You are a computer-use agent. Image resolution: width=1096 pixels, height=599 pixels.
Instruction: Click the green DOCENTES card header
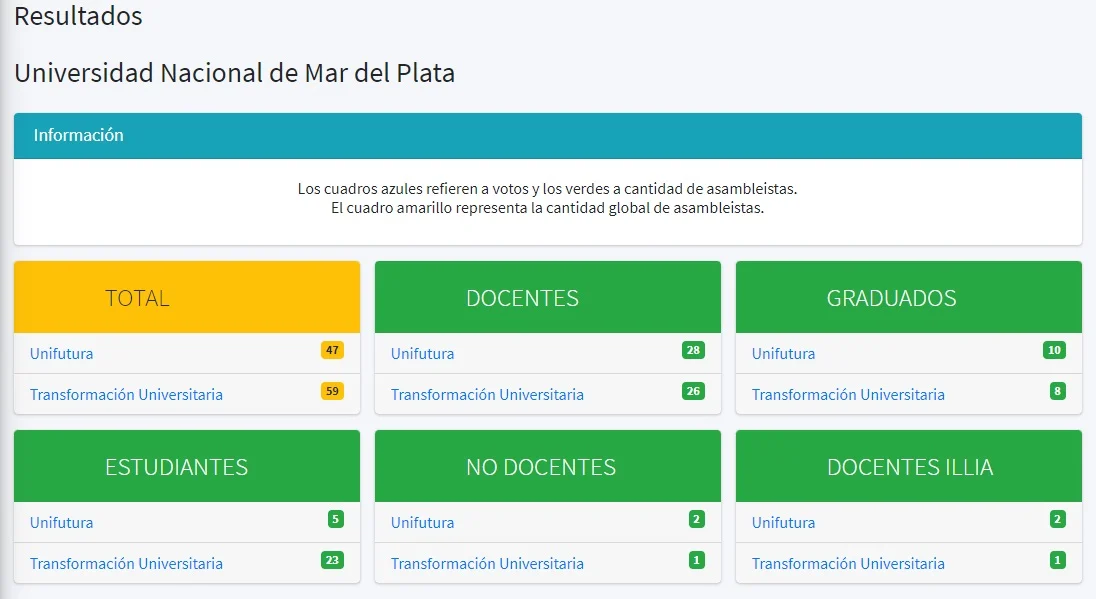[547, 297]
